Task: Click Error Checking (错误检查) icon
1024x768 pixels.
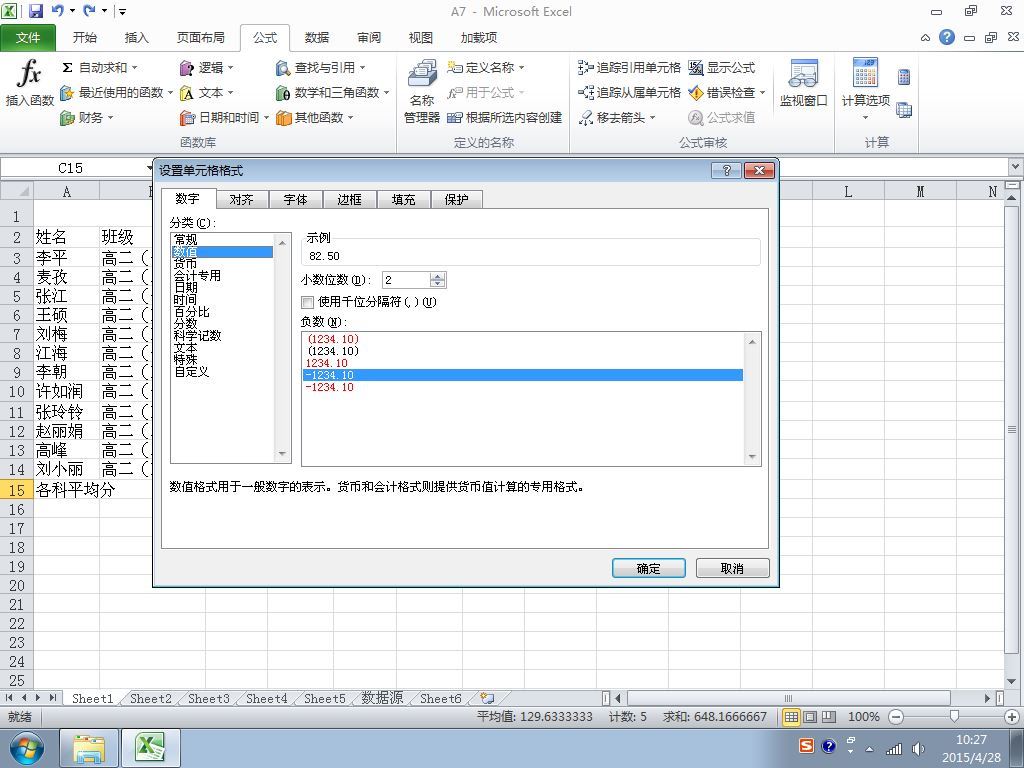Action: tap(696, 93)
